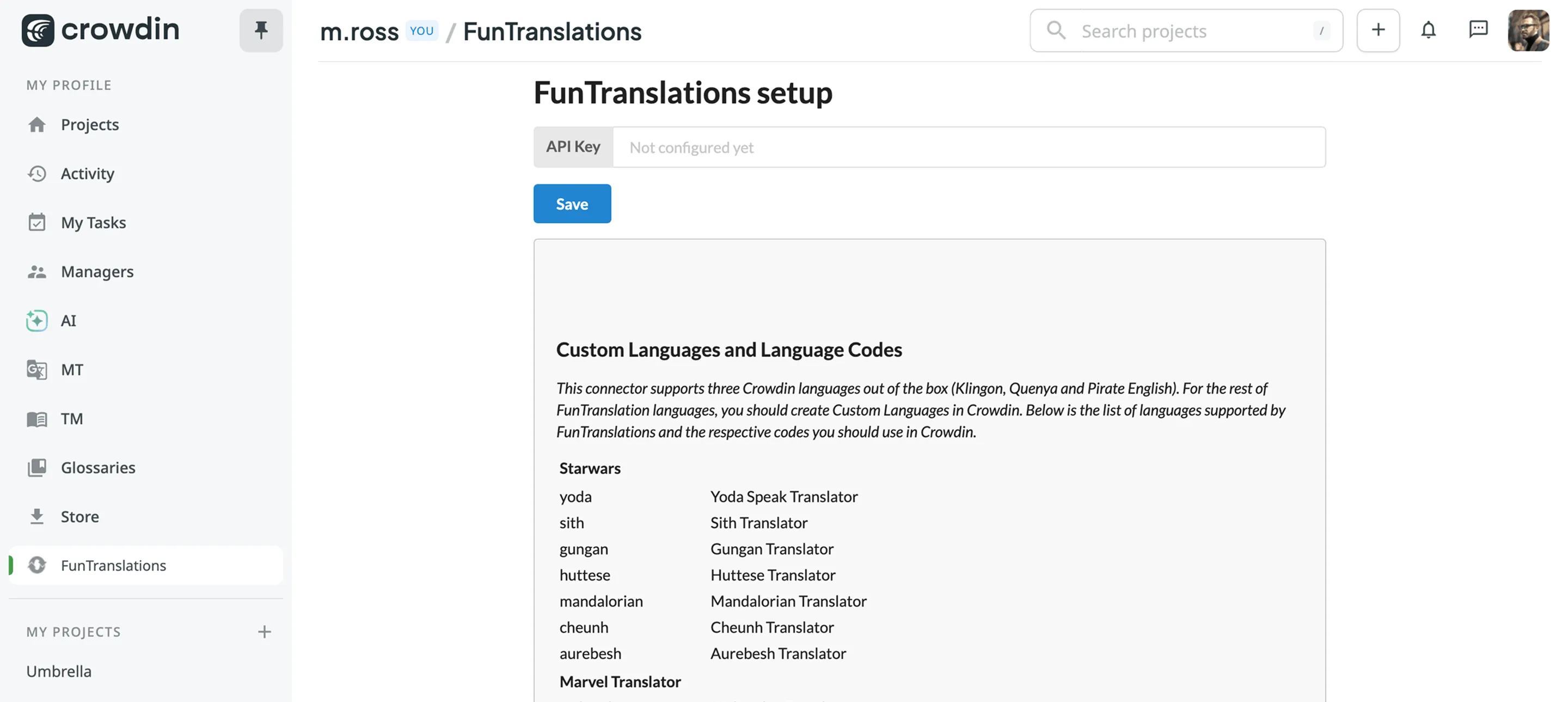The image size is (1568, 702).
Task: Toggle the sidebar pin icon
Action: coord(261,30)
